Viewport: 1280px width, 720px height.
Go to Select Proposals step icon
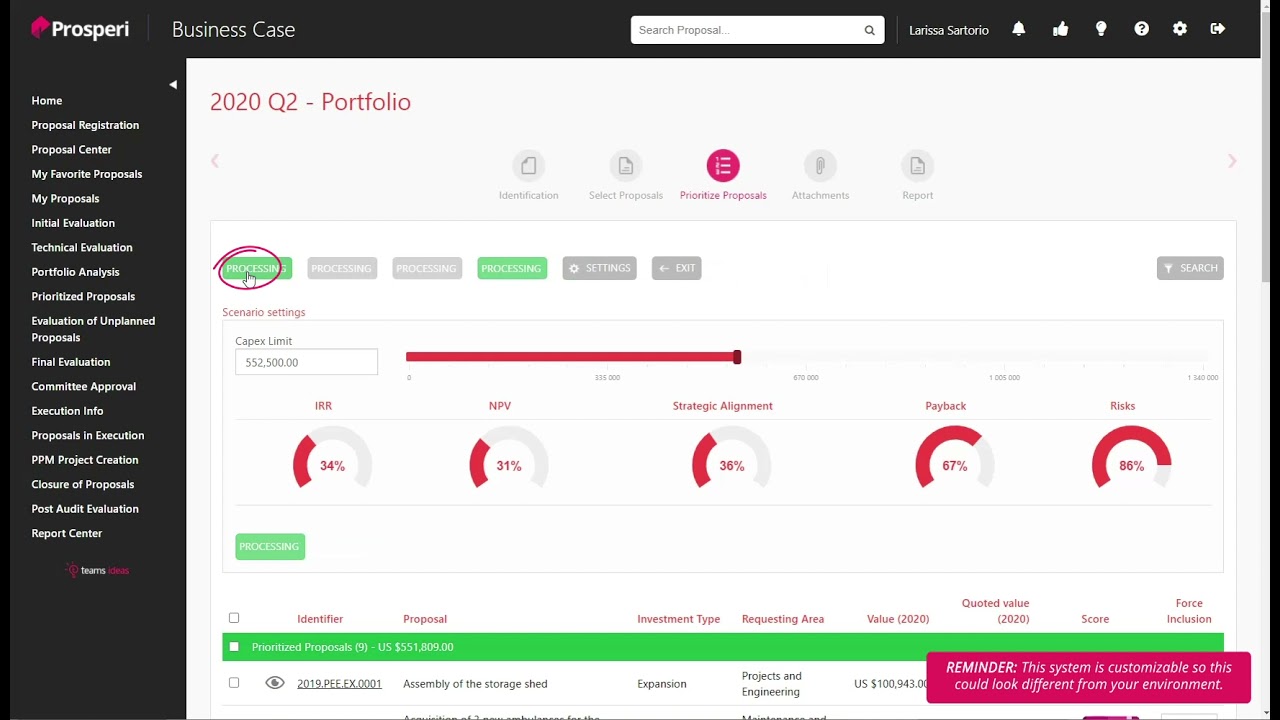(x=625, y=165)
